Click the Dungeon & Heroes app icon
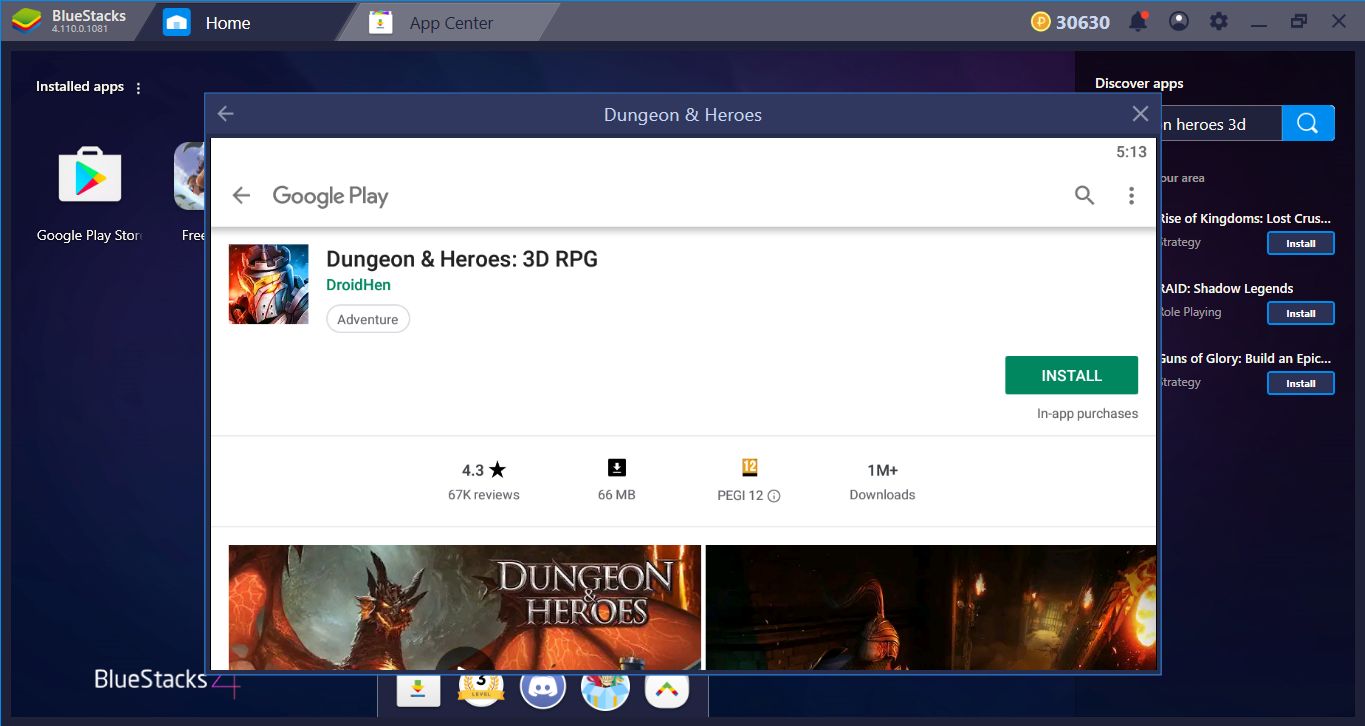 click(x=268, y=284)
